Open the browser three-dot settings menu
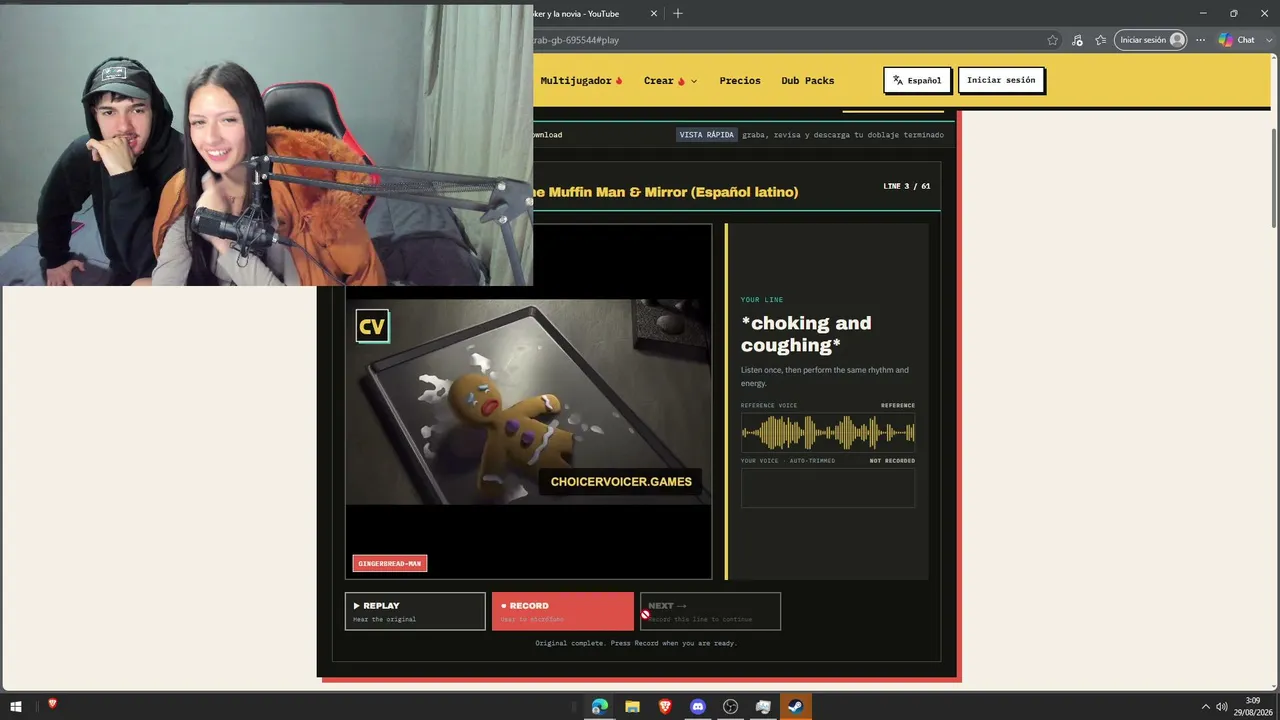The image size is (1280, 720). tap(1201, 40)
